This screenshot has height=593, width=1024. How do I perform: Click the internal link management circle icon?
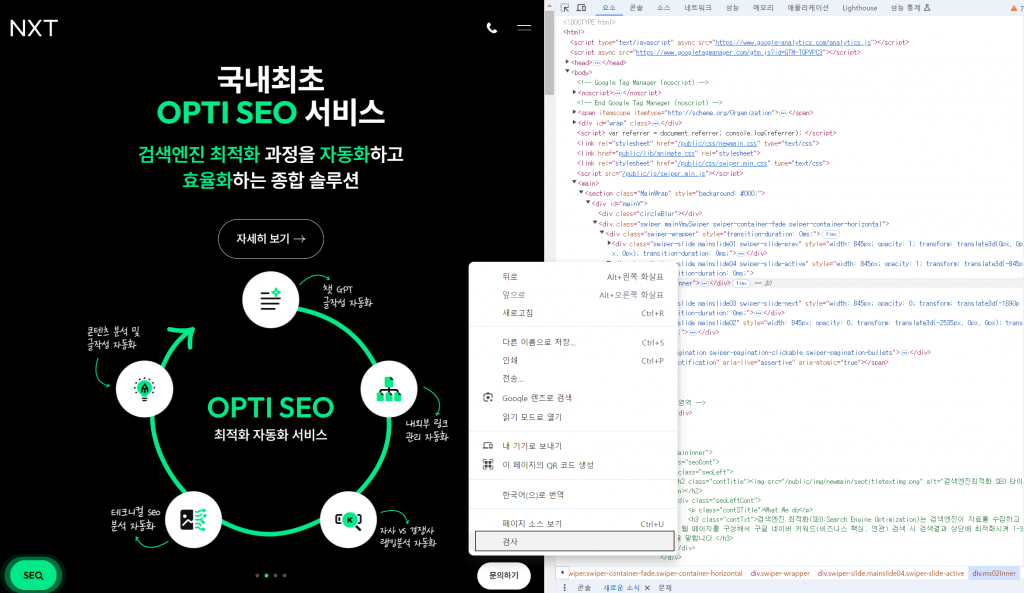click(387, 389)
